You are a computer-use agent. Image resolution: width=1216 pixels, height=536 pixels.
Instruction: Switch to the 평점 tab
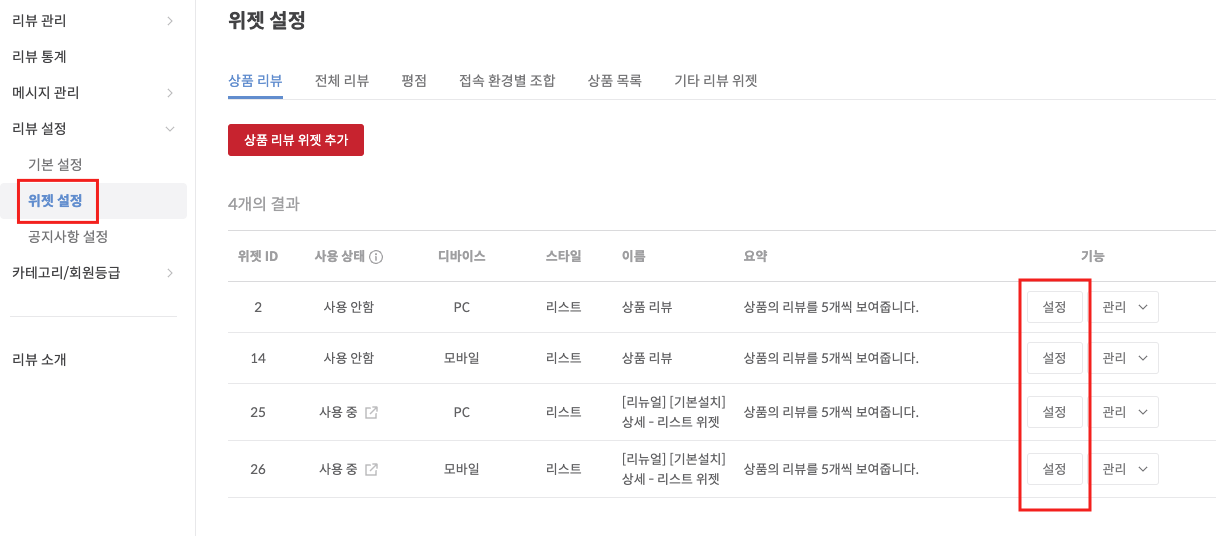[x=414, y=81]
